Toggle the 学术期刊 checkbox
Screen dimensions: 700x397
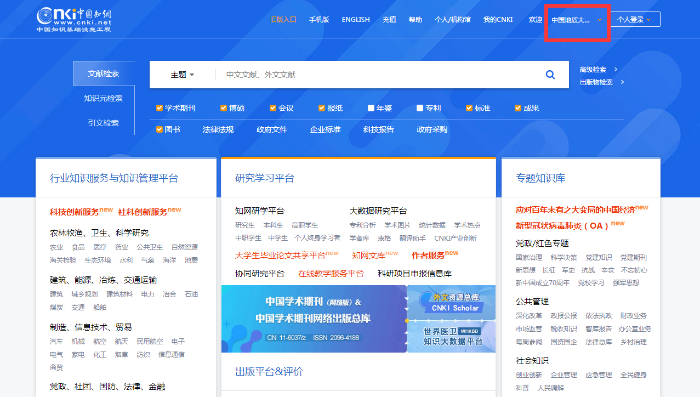(159, 108)
